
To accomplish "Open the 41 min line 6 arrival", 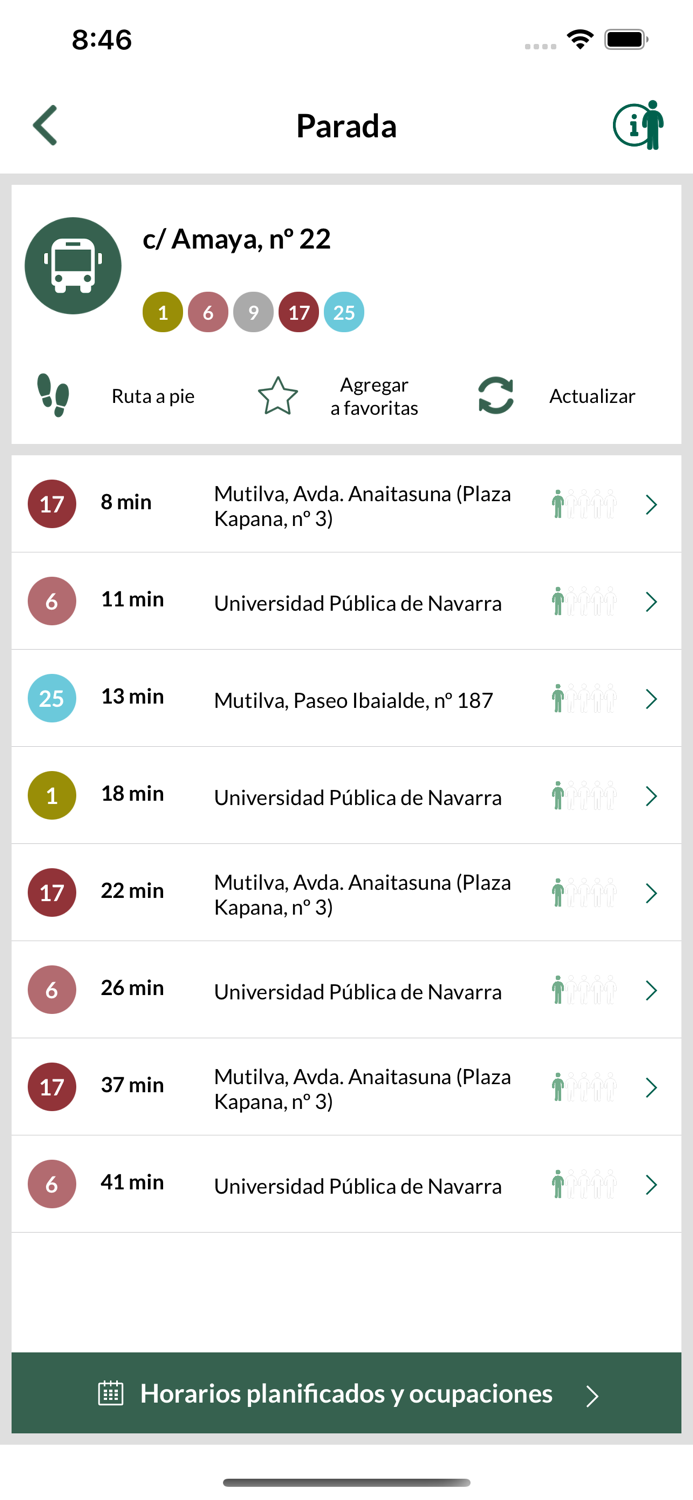I will pyautogui.click(x=651, y=1185).
